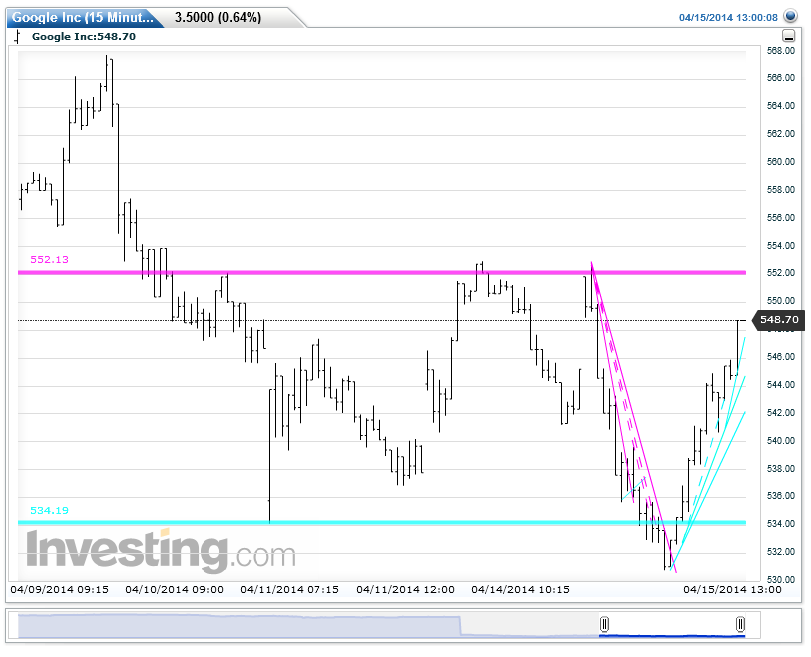
Task: Click the 04/11/2014 12:00 axis label
Action: (406, 590)
